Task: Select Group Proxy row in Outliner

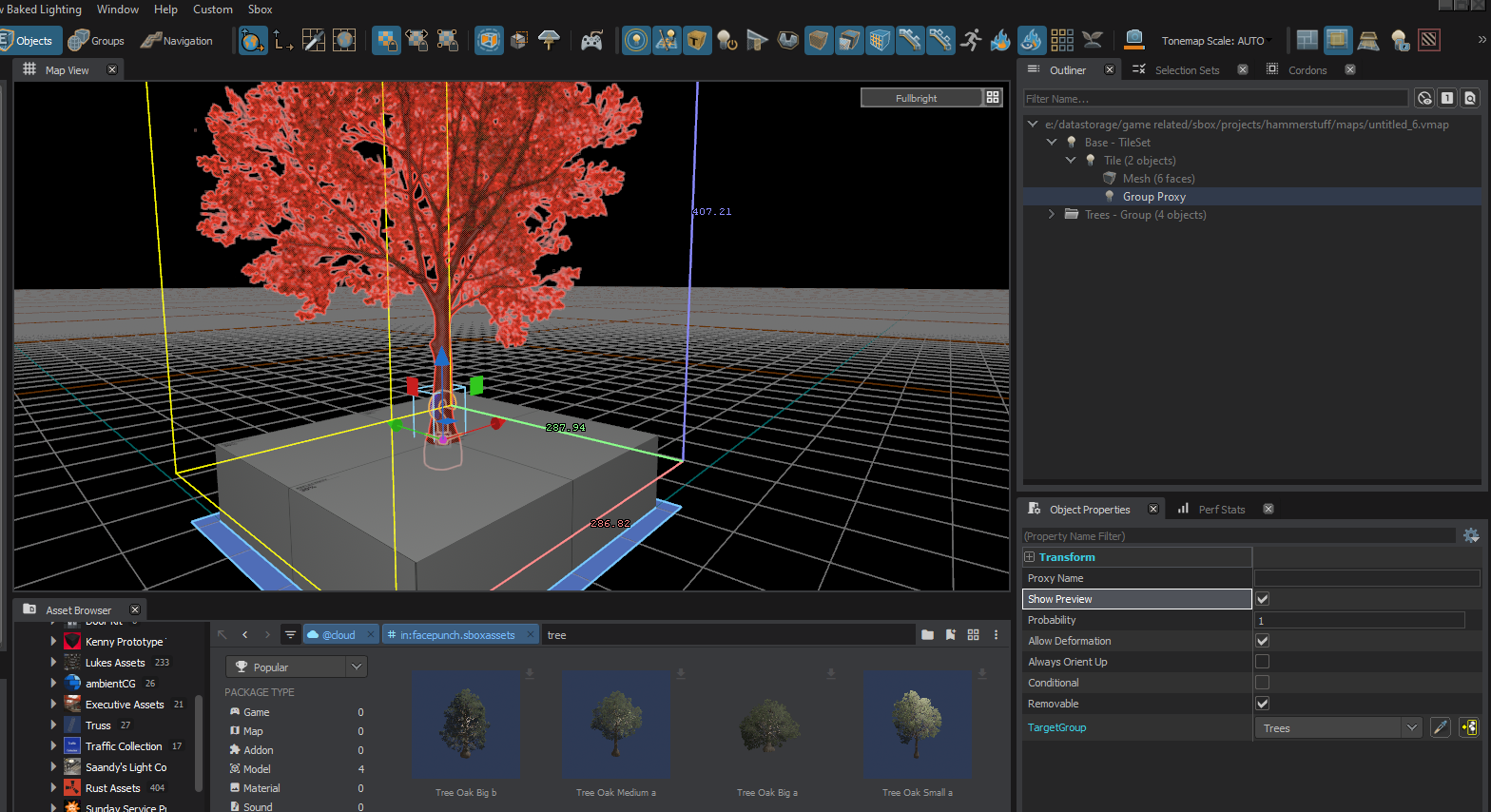Action: coord(1252,197)
